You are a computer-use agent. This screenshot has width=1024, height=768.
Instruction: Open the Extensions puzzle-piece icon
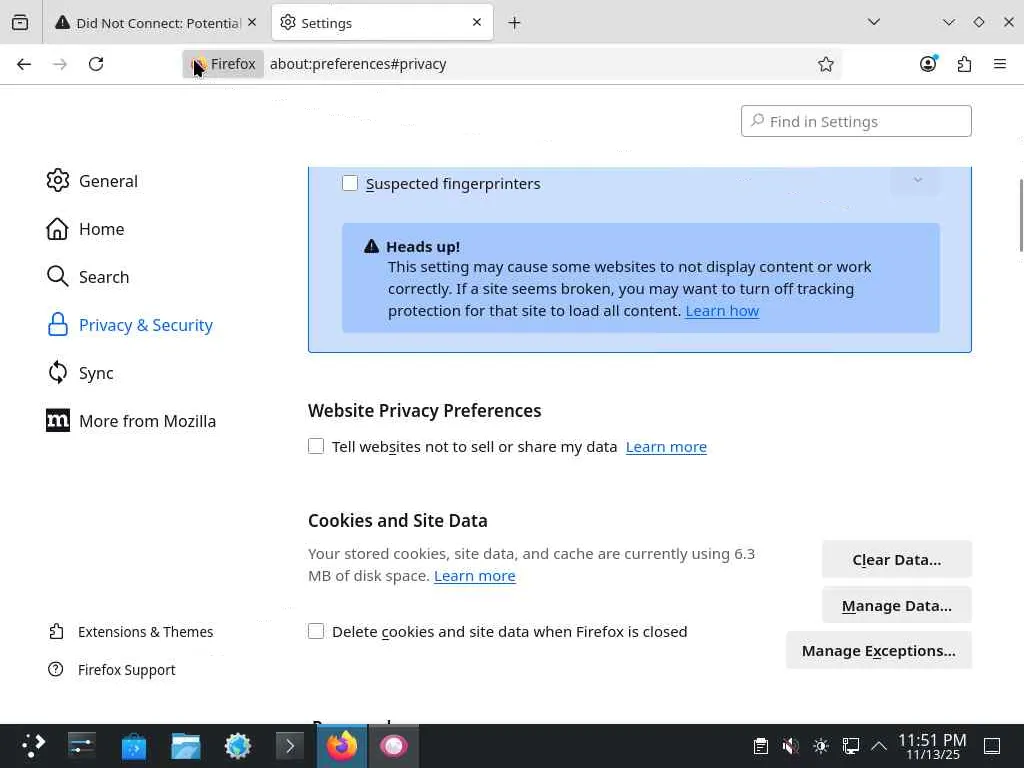click(964, 64)
